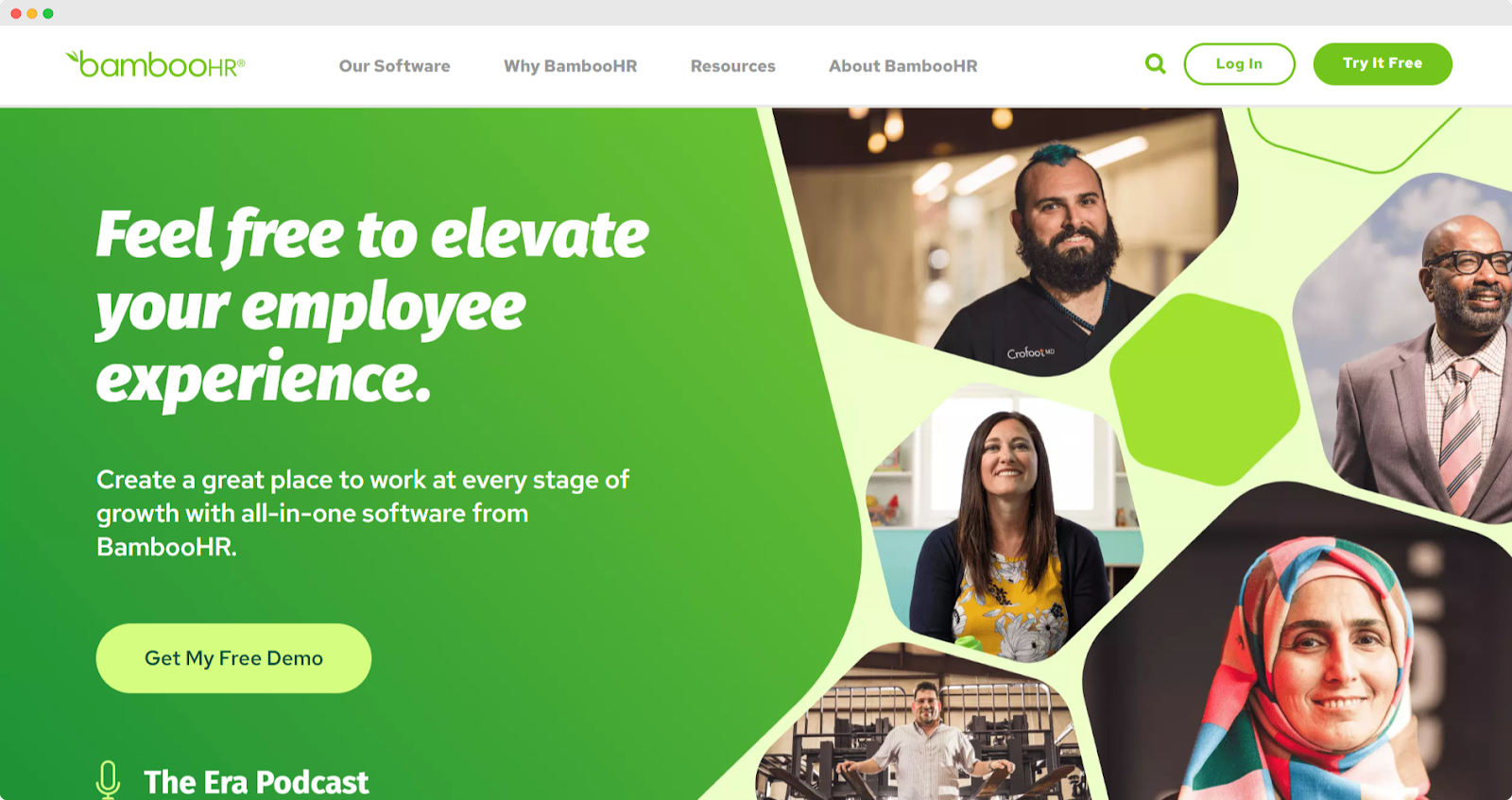Click the search magnifier icon
This screenshot has width=1512, height=800.
1155,64
